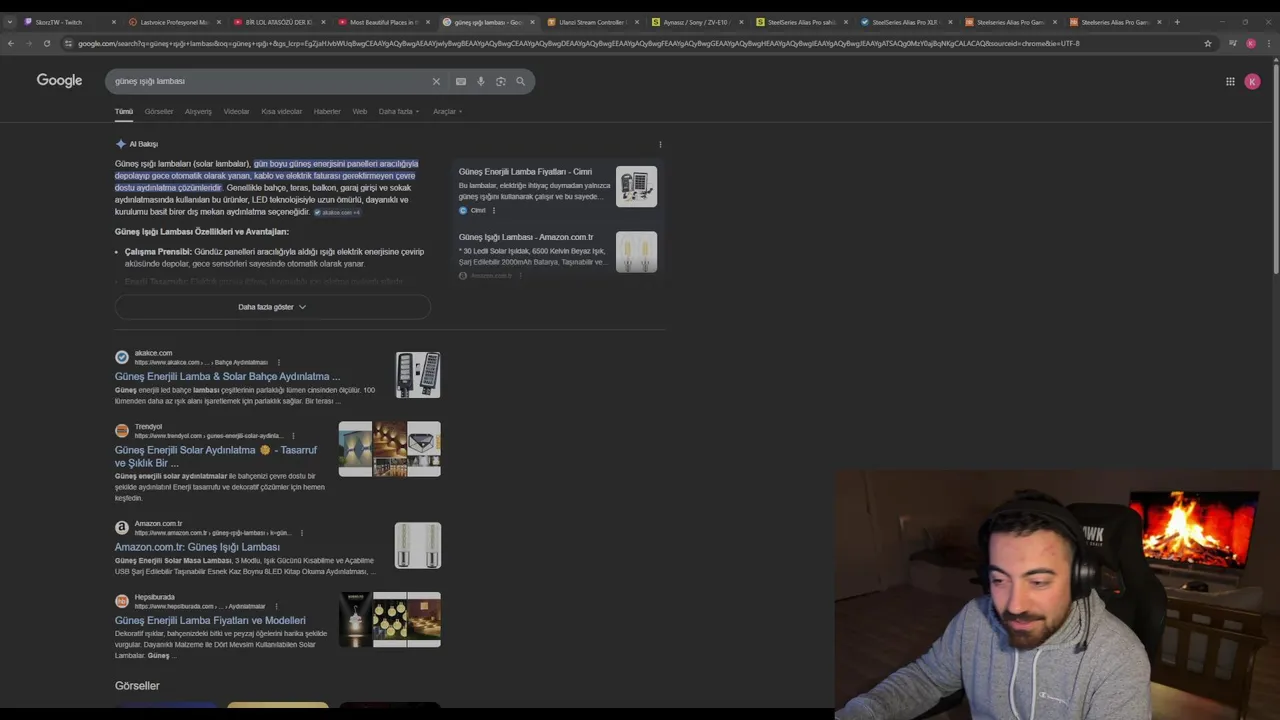Start voice search with the microphone icon
The height and width of the screenshot is (720, 1280).
click(481, 81)
